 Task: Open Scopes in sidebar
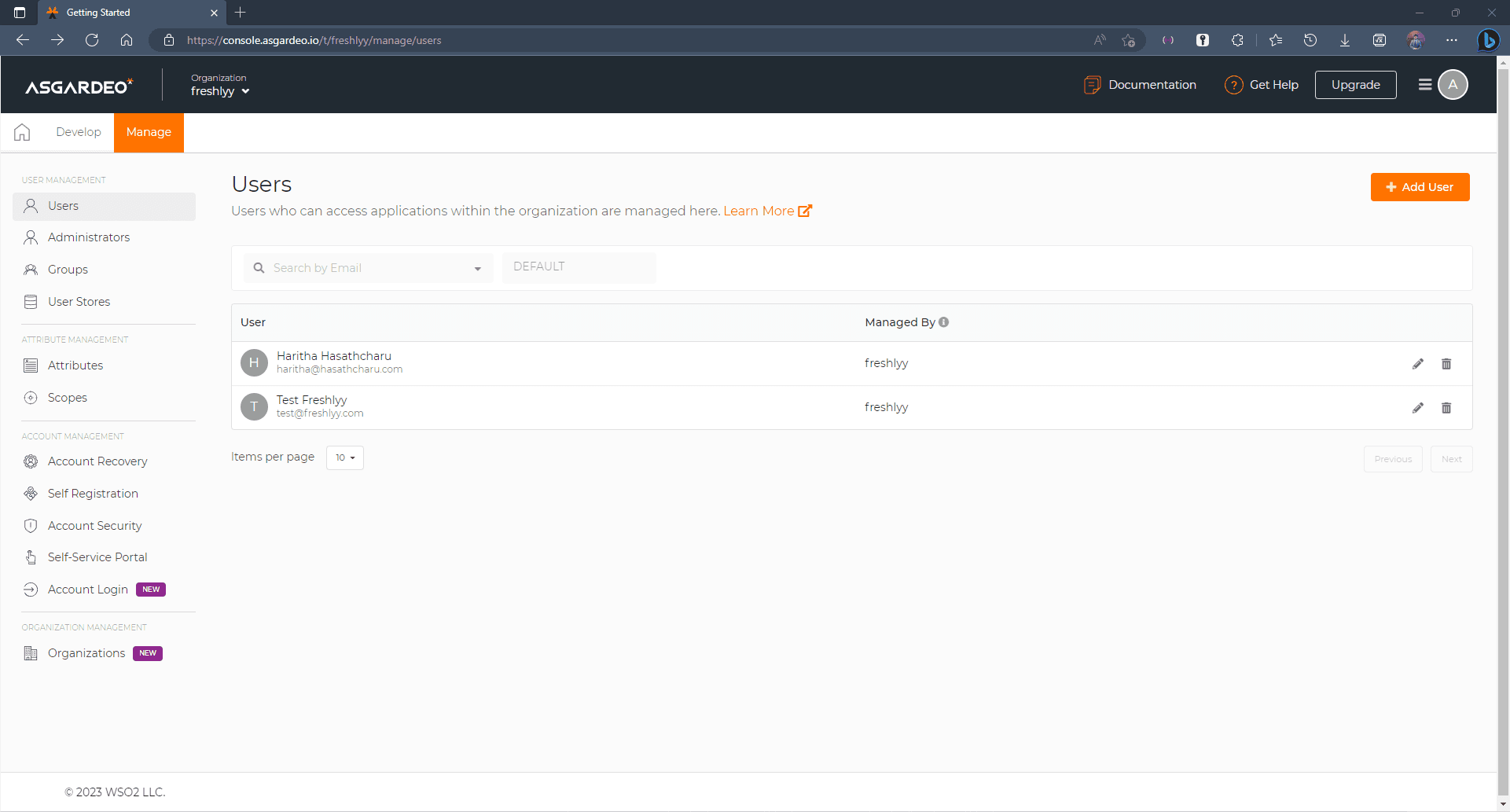point(104,398)
